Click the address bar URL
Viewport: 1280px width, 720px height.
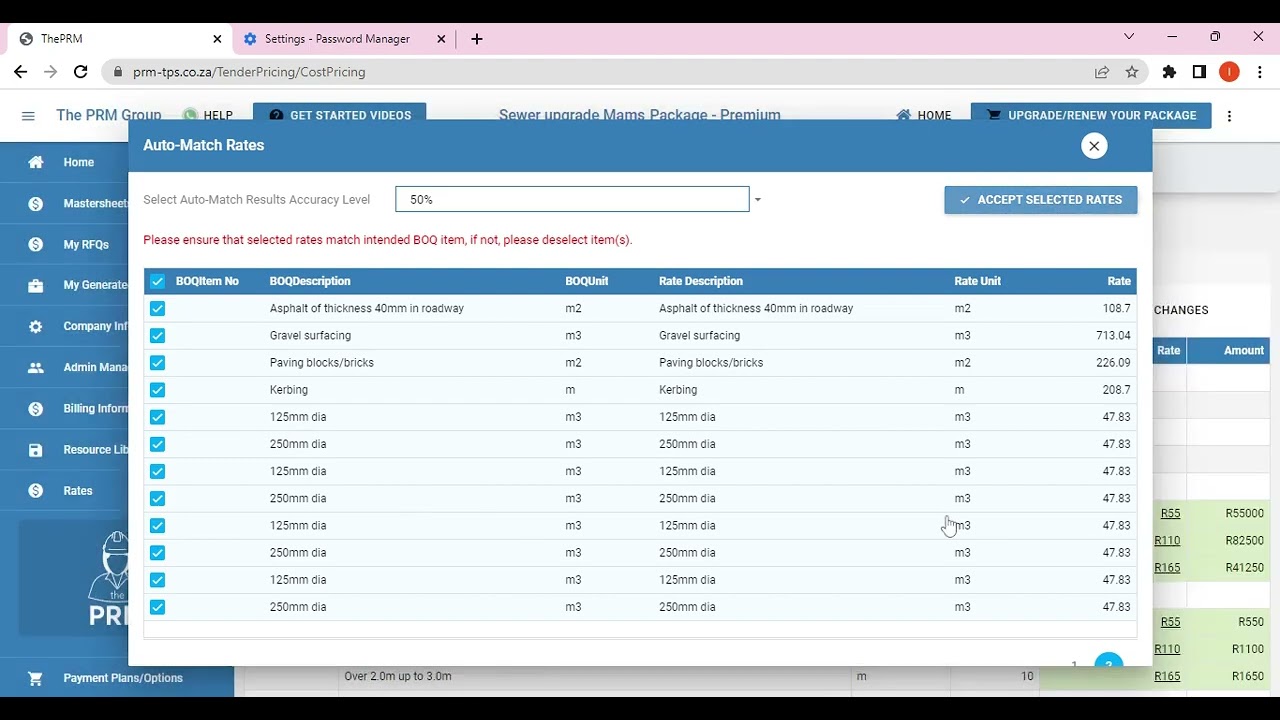click(x=249, y=72)
